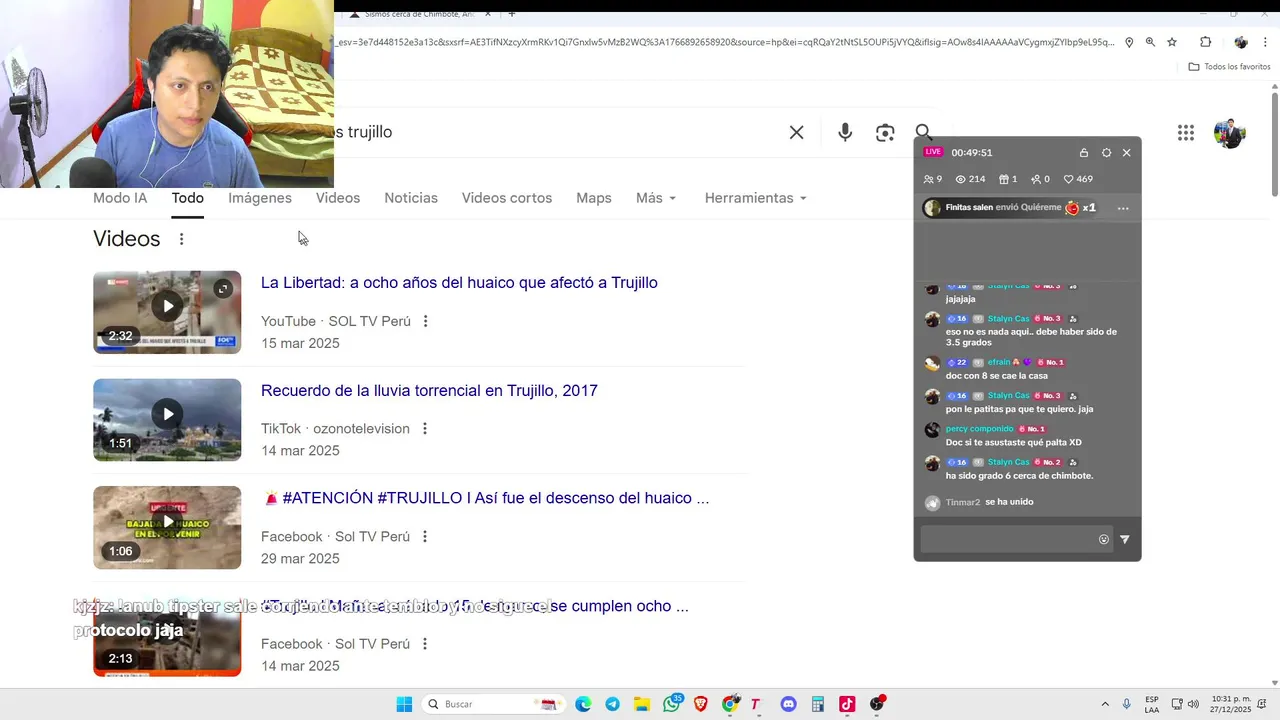Open the Google apps grid
Image resolution: width=1280 pixels, height=720 pixels.
click(1186, 132)
